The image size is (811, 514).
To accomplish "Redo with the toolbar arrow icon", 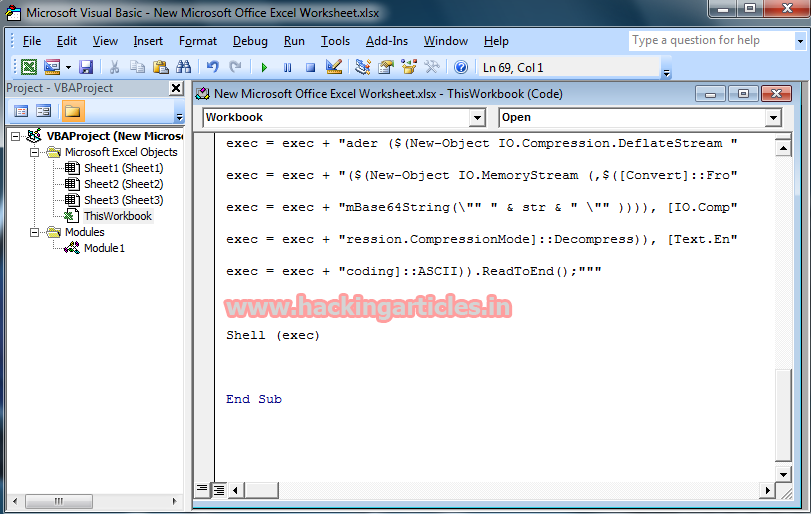I will (235, 67).
